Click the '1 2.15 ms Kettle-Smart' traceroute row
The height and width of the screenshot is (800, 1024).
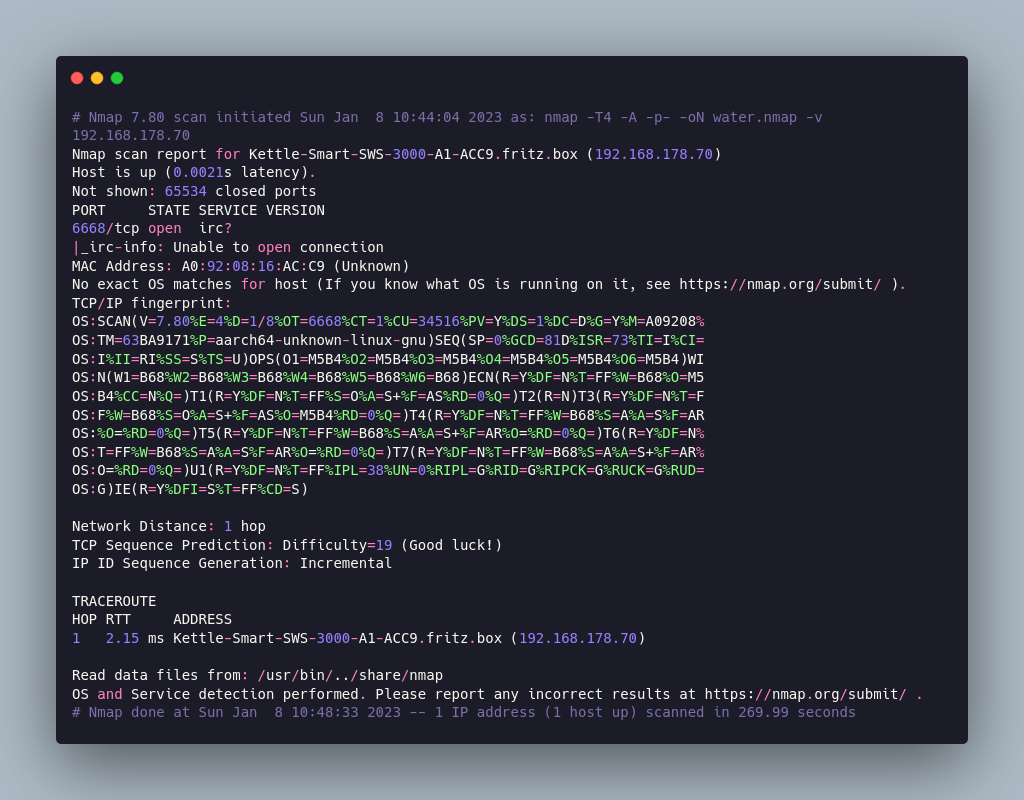(x=359, y=638)
